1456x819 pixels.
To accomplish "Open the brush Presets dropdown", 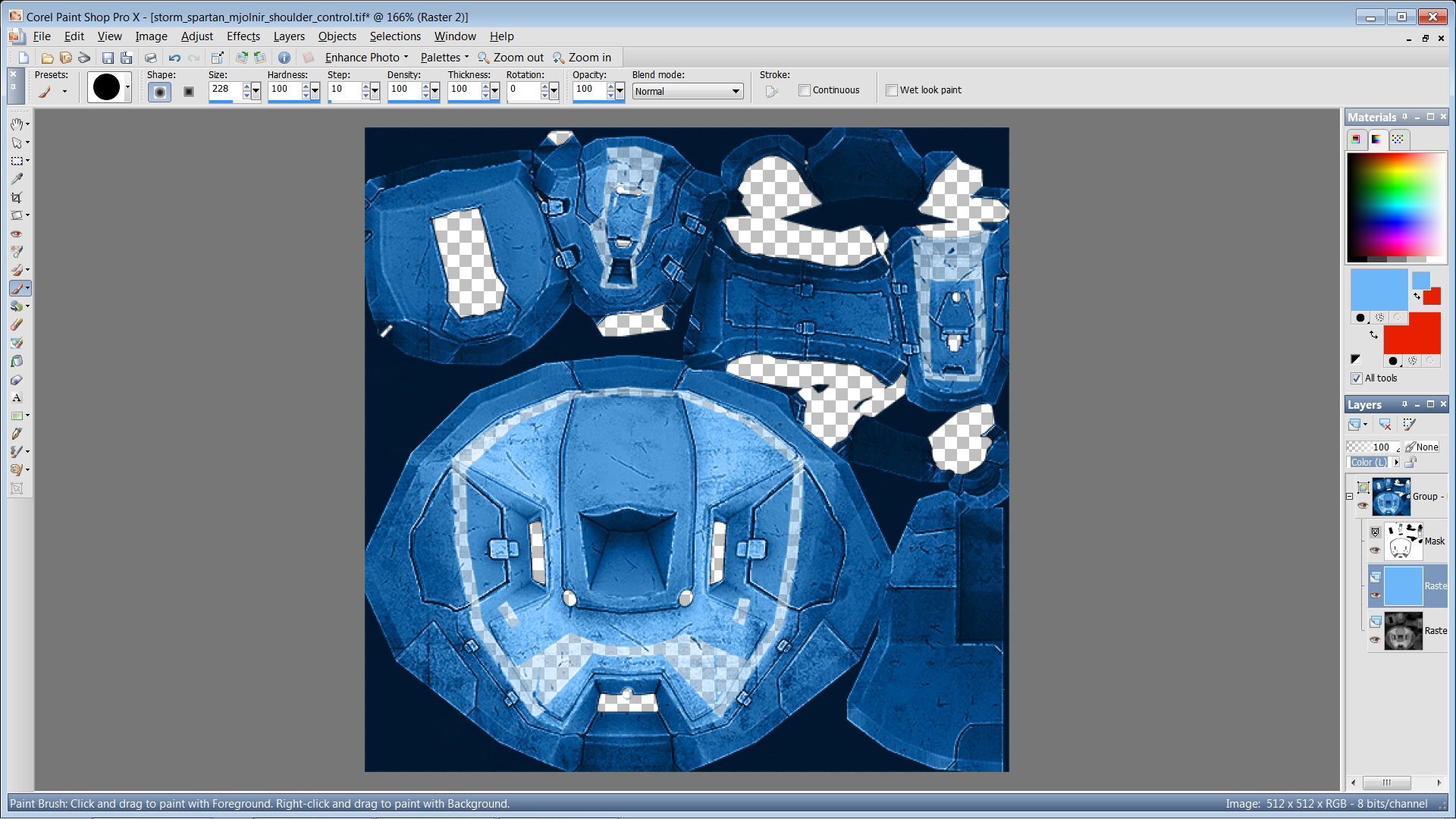I will [64, 92].
